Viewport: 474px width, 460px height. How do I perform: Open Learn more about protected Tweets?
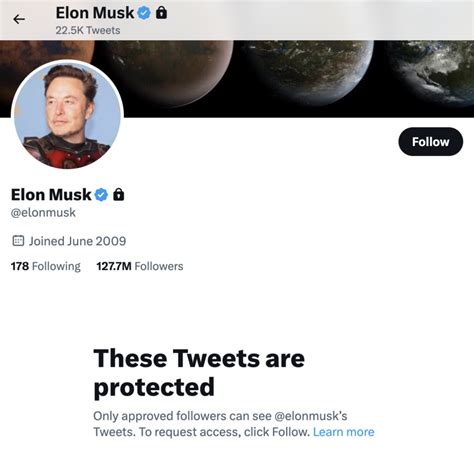[x=343, y=432]
